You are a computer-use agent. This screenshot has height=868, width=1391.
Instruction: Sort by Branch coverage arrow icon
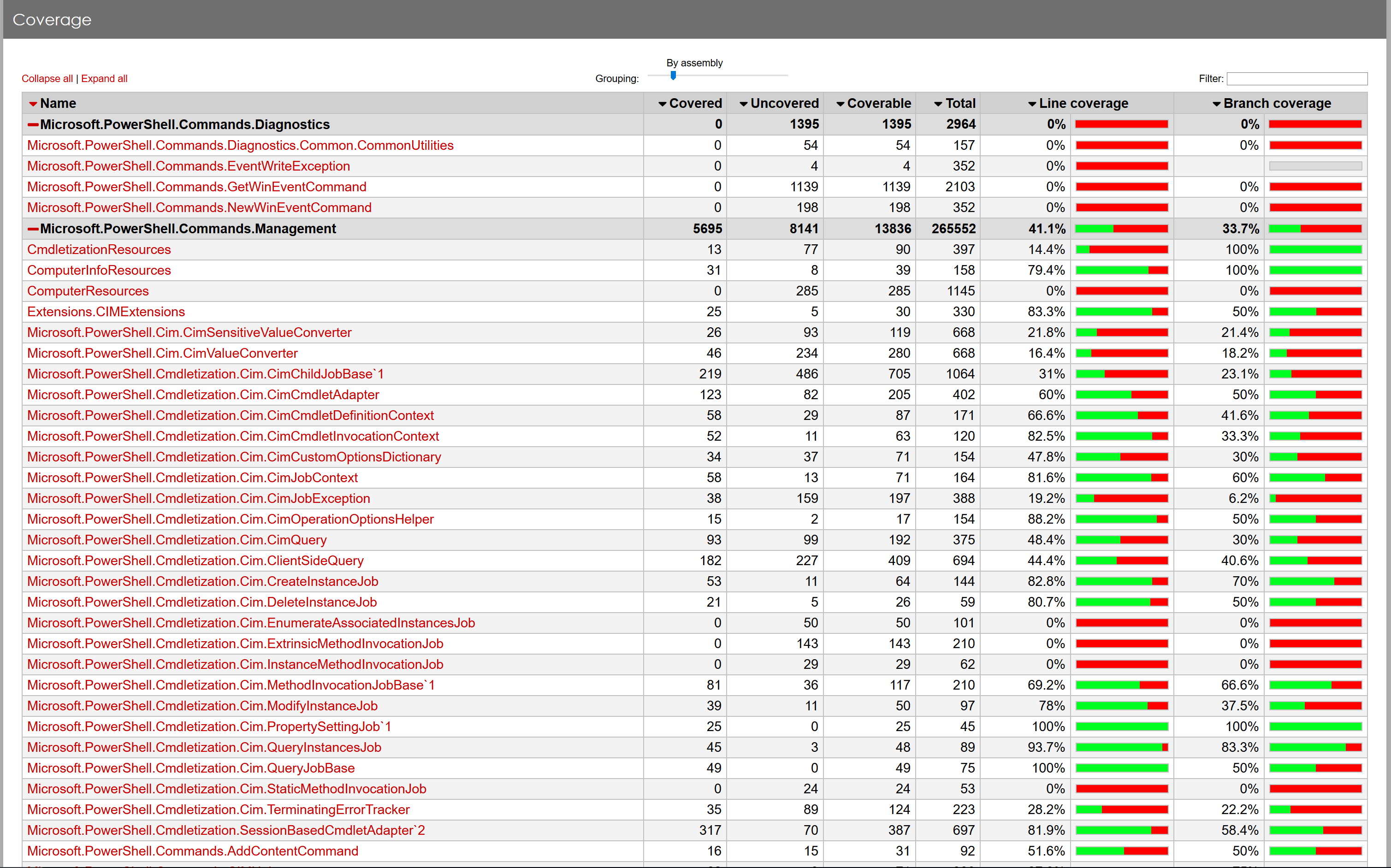point(1216,104)
